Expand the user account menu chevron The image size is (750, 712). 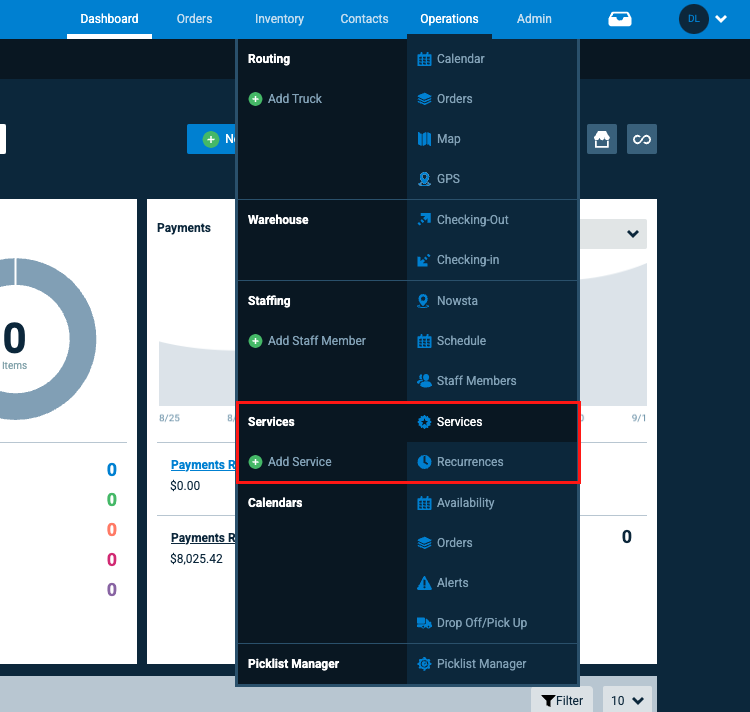coord(721,19)
